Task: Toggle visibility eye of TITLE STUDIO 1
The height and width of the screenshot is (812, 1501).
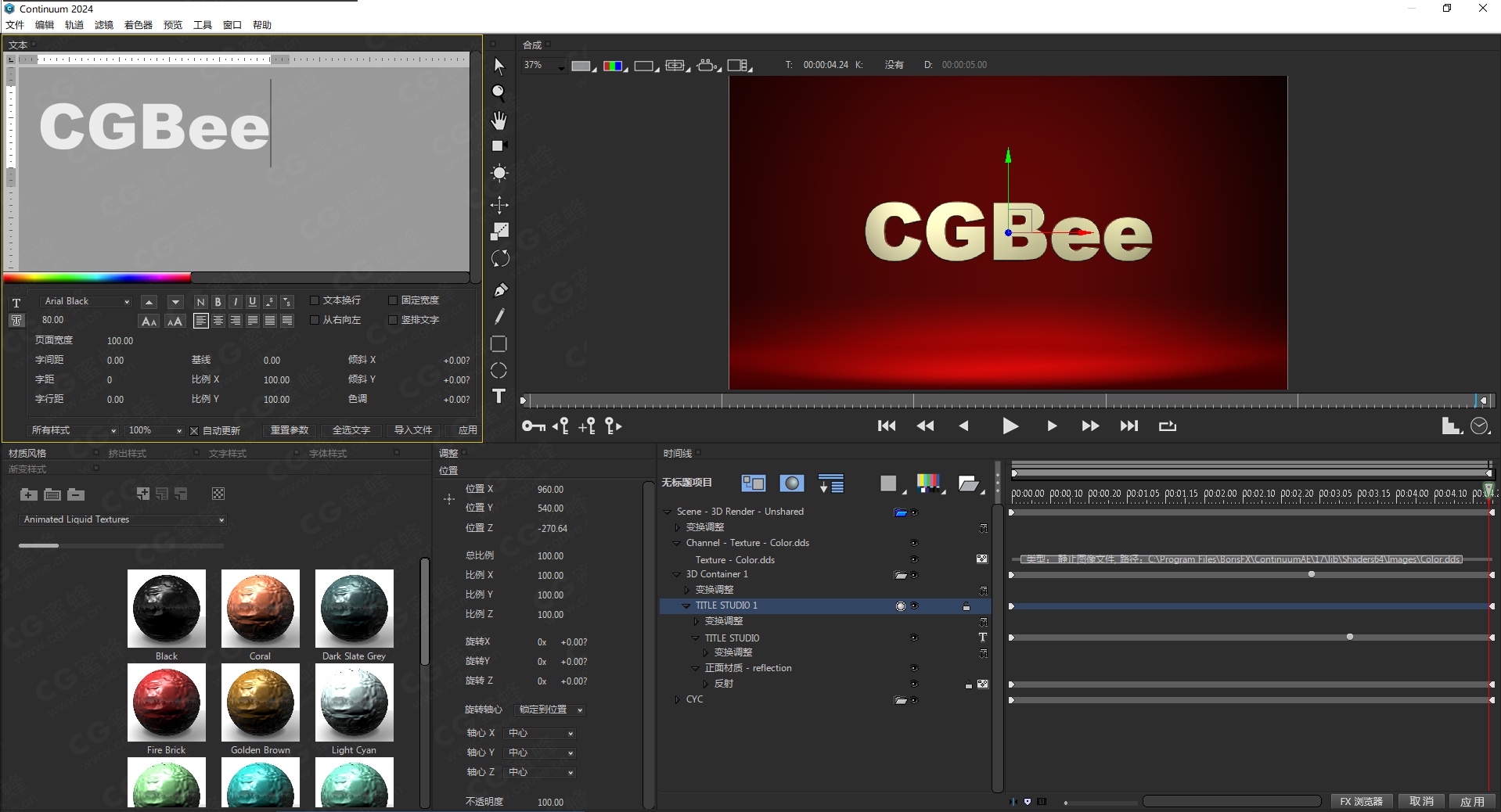Action: pyautogui.click(x=914, y=606)
